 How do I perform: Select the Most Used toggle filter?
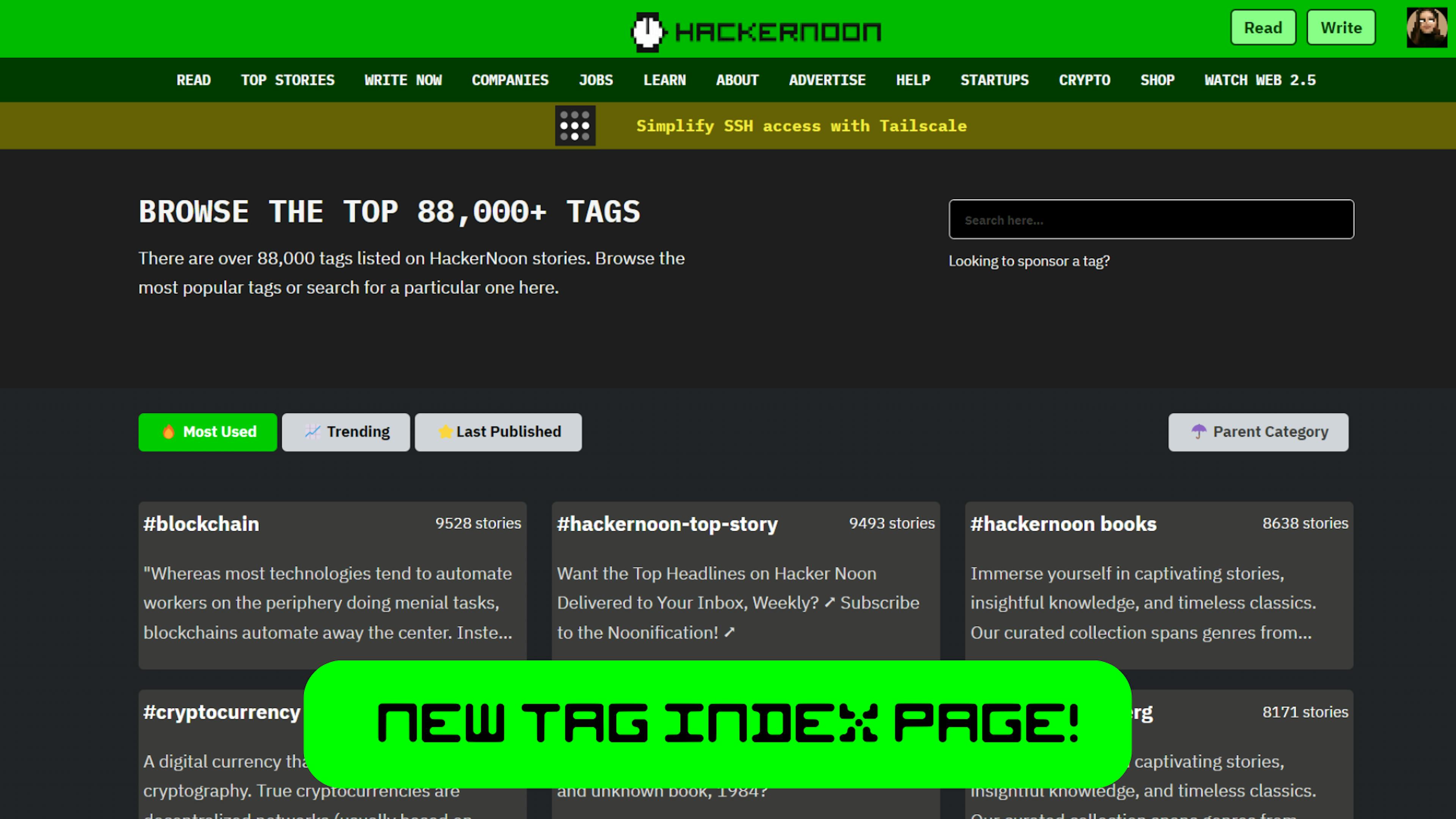[207, 432]
